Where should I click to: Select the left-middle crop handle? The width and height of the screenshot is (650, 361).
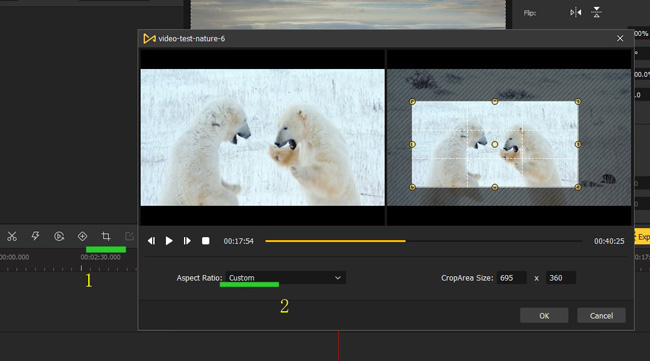coord(412,144)
